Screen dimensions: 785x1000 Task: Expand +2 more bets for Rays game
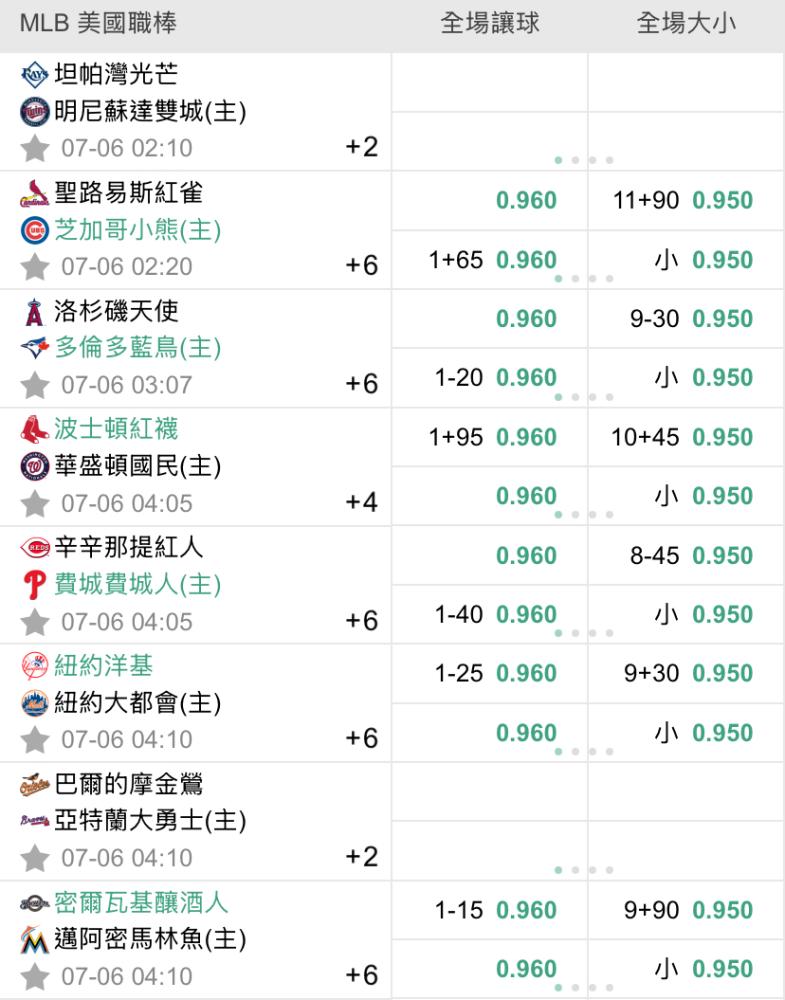coord(361,148)
